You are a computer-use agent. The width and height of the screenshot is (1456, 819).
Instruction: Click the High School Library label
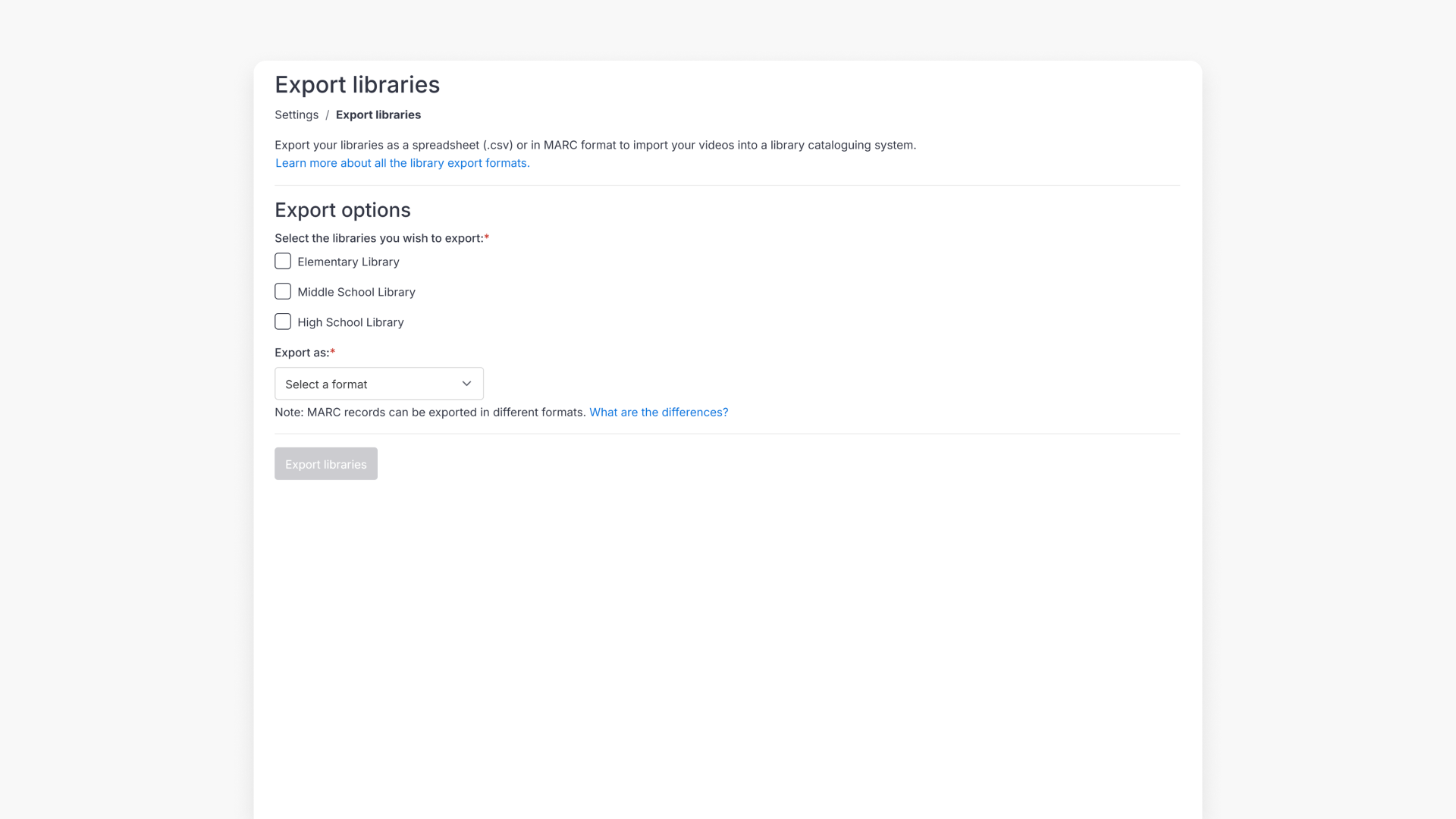350,322
